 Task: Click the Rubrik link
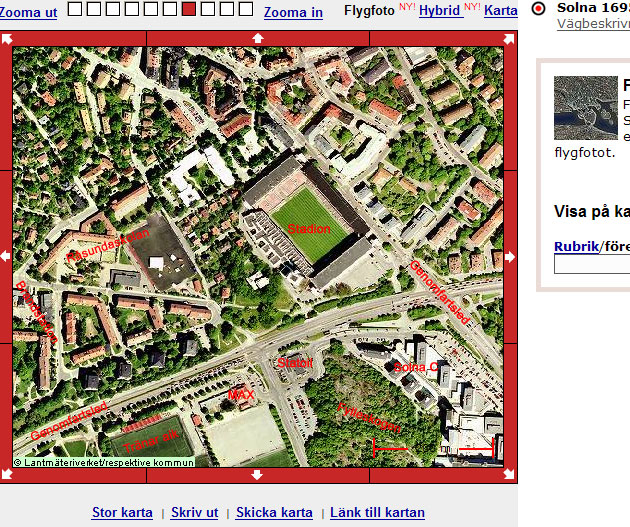click(576, 246)
